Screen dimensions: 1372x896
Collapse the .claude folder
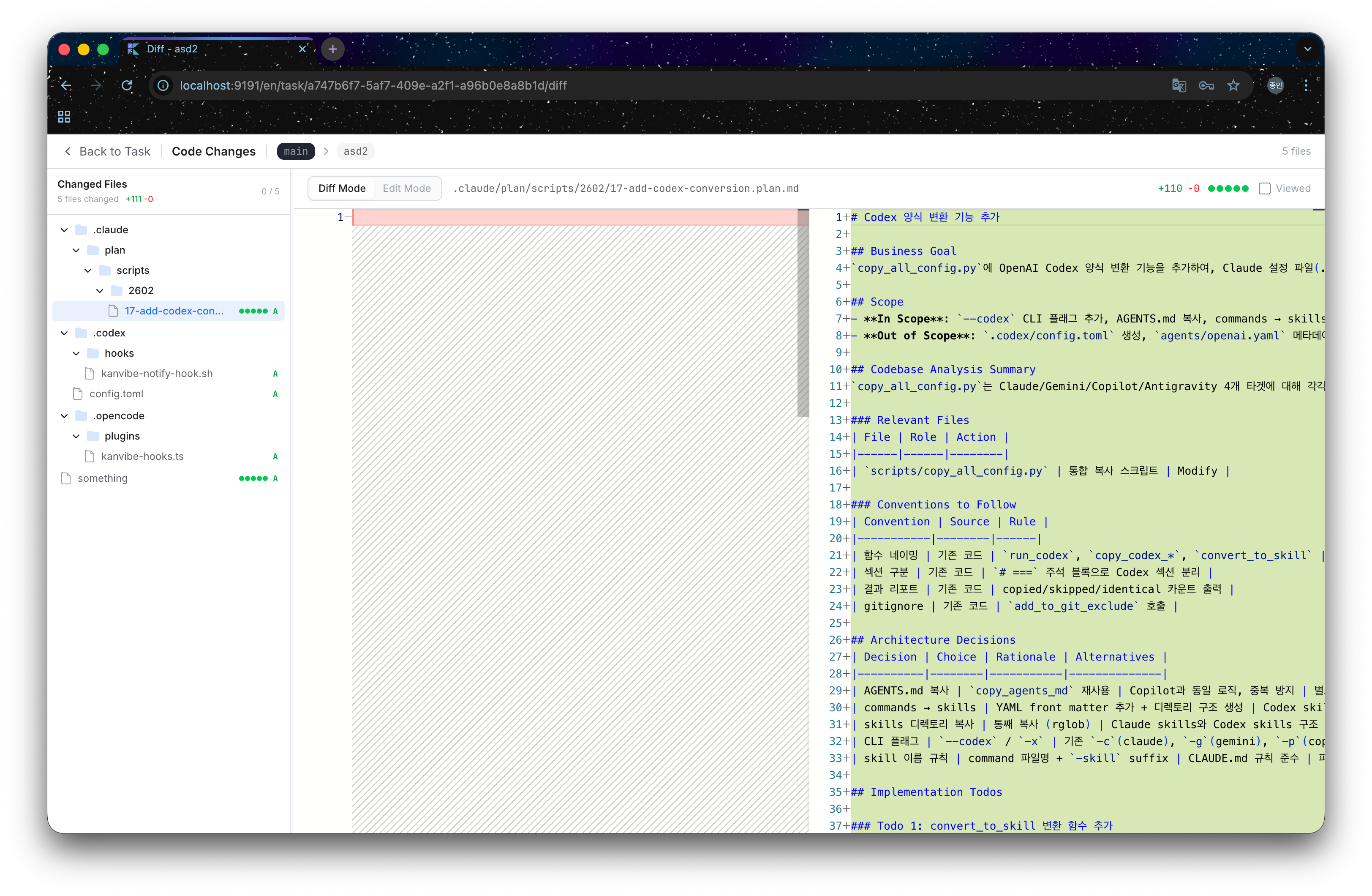click(64, 229)
